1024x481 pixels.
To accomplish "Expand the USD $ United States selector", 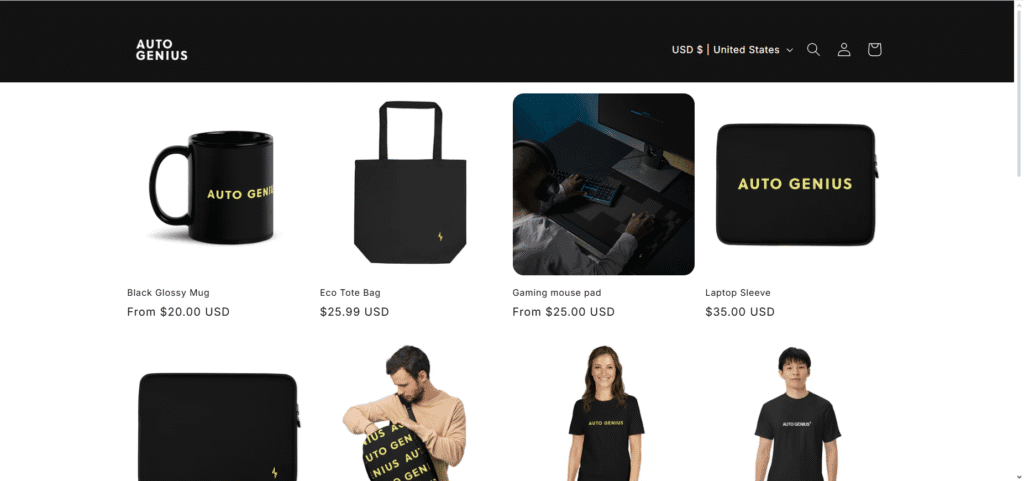I will [732, 50].
